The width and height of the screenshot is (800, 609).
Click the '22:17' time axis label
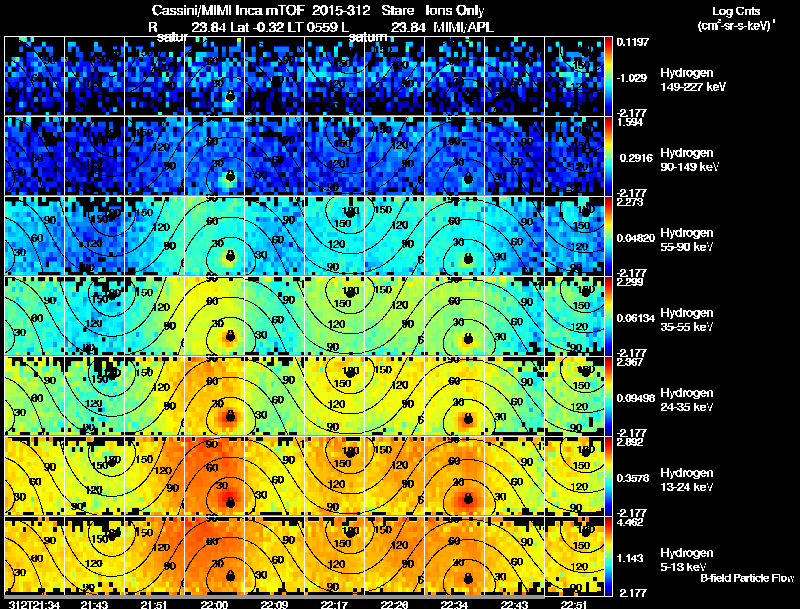tap(334, 605)
